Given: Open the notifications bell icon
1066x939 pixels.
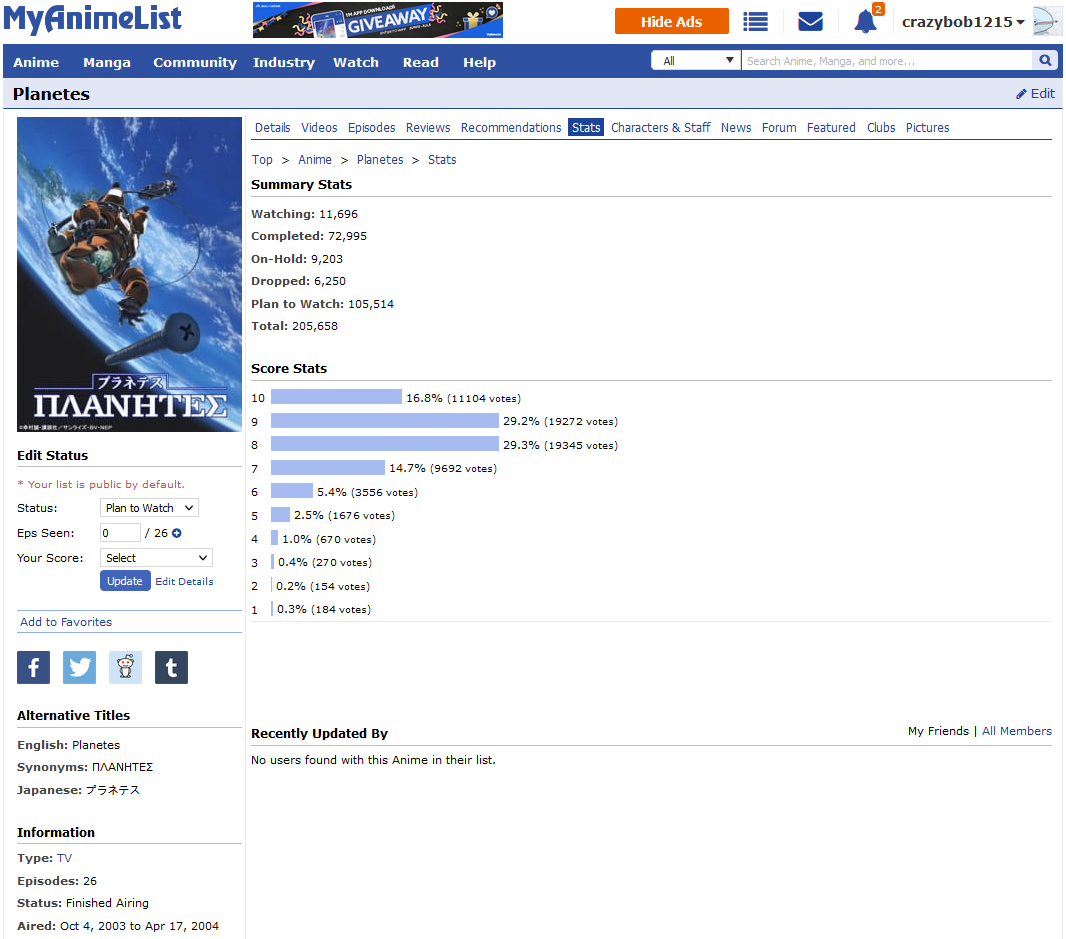Looking at the screenshot, I should (865, 21).
